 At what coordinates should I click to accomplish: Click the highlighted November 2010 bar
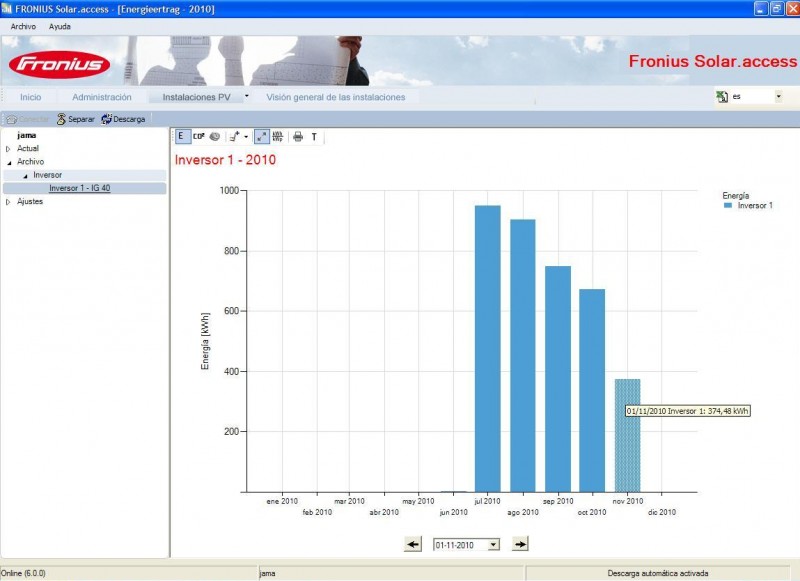[628, 436]
